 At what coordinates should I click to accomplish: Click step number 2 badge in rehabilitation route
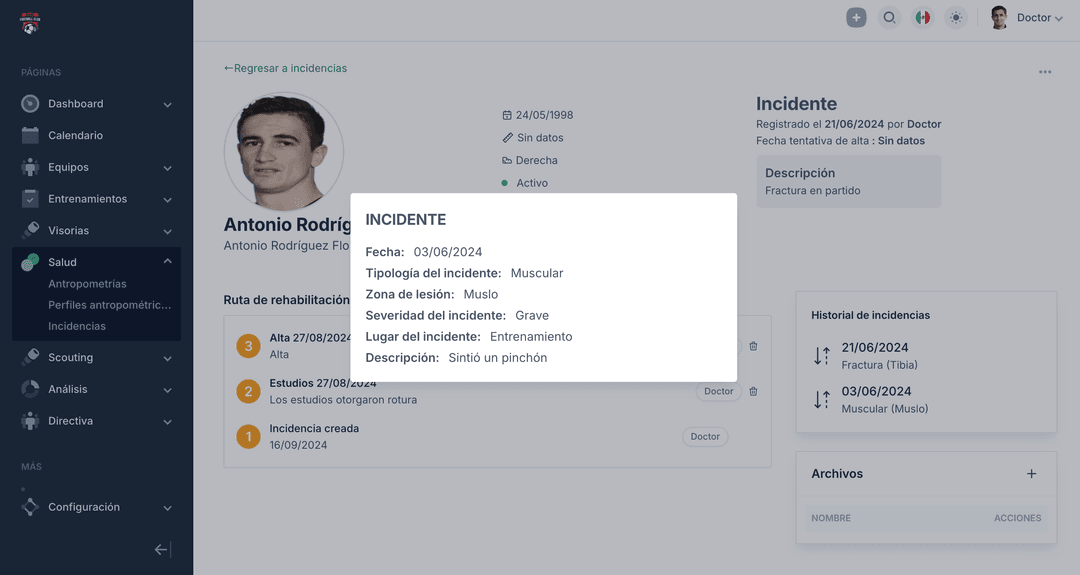pos(249,391)
